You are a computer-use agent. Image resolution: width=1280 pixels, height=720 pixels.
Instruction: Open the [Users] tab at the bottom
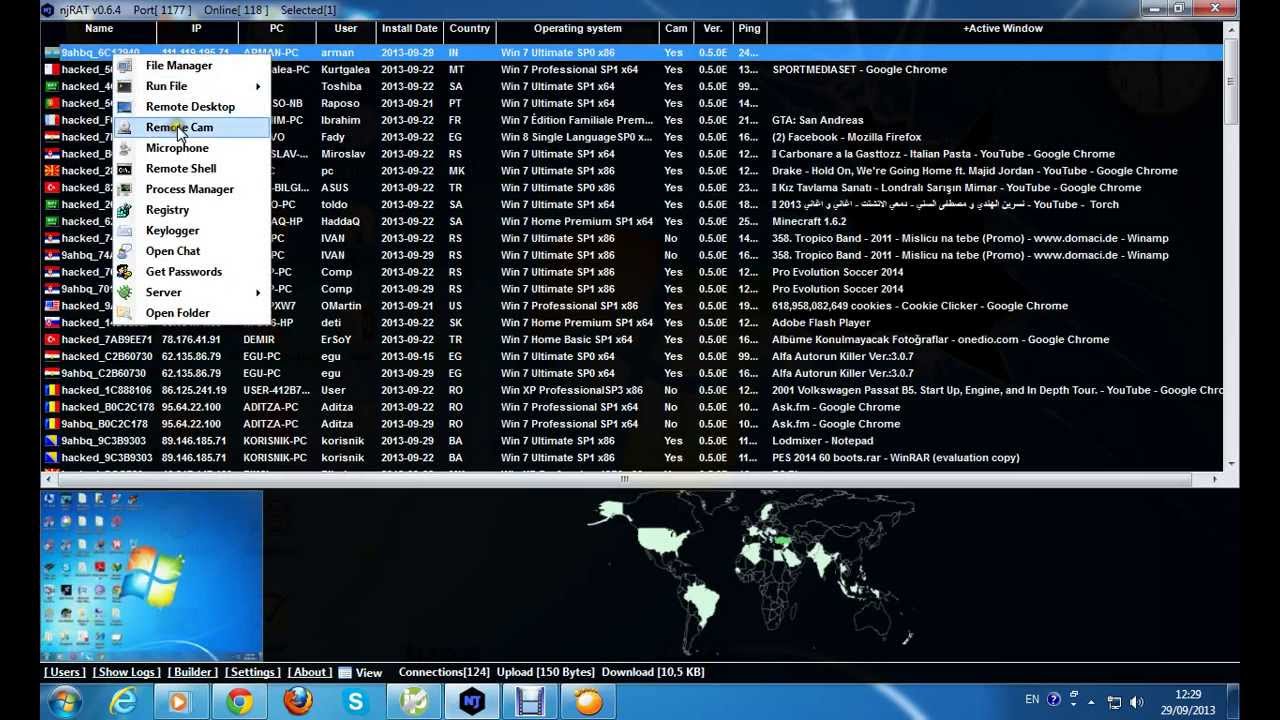click(65, 673)
